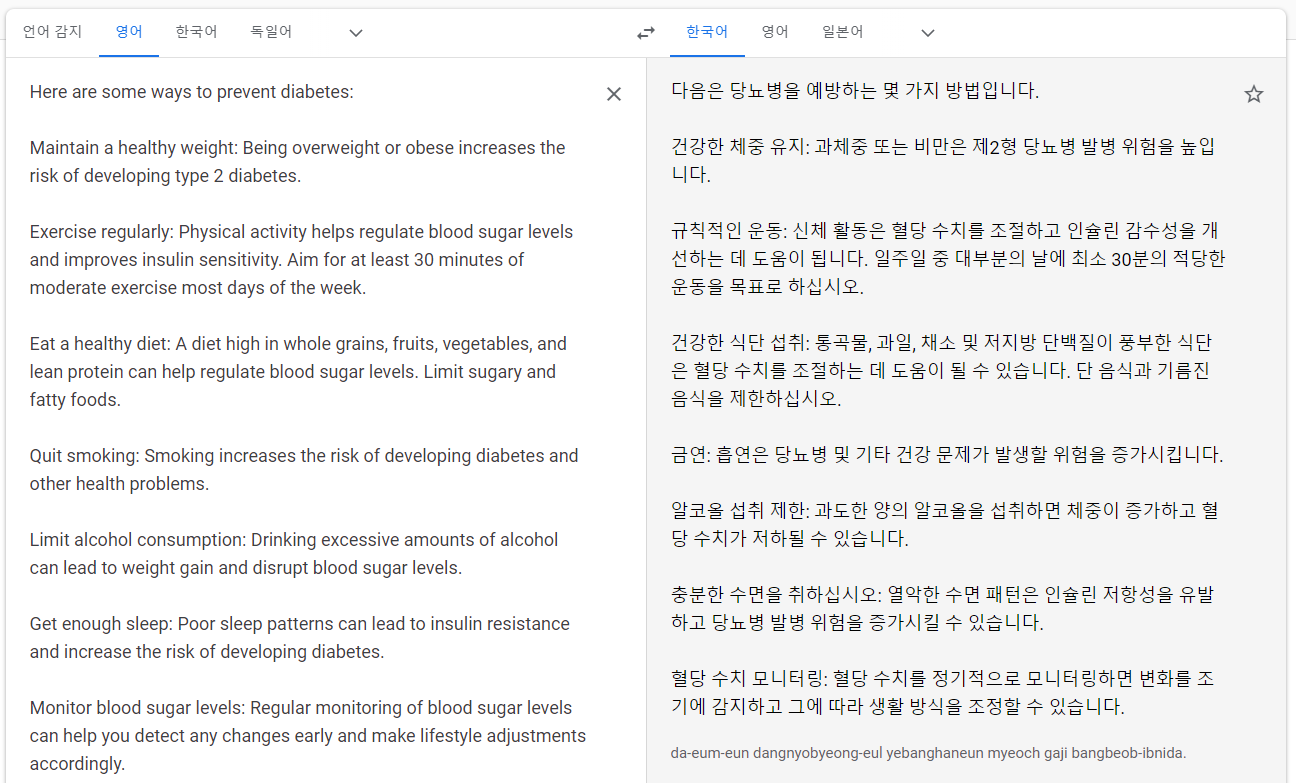Screen dimensions: 1296x783
Task: Set target language to 영어
Action: coord(775,32)
